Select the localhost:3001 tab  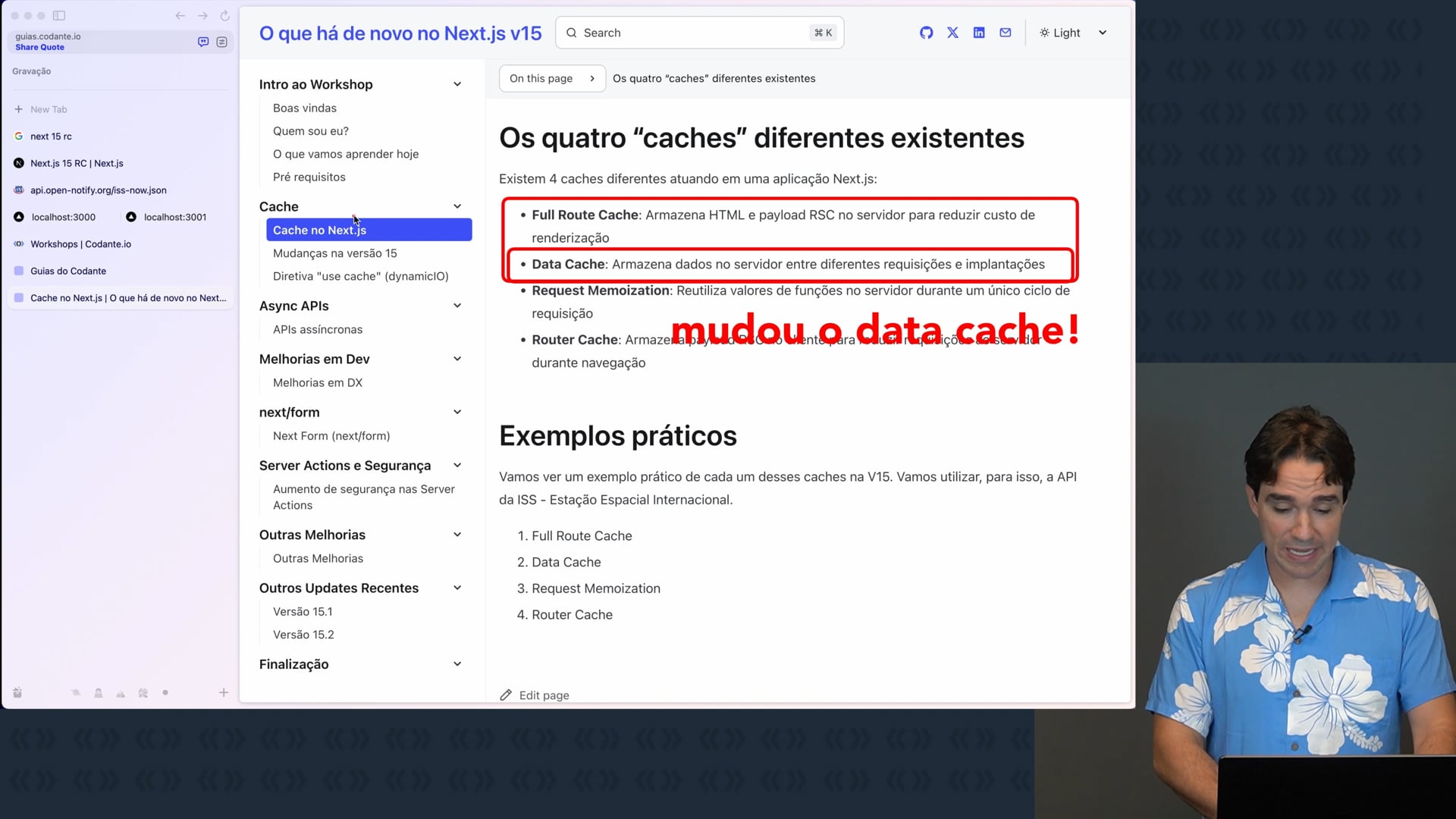(x=174, y=217)
